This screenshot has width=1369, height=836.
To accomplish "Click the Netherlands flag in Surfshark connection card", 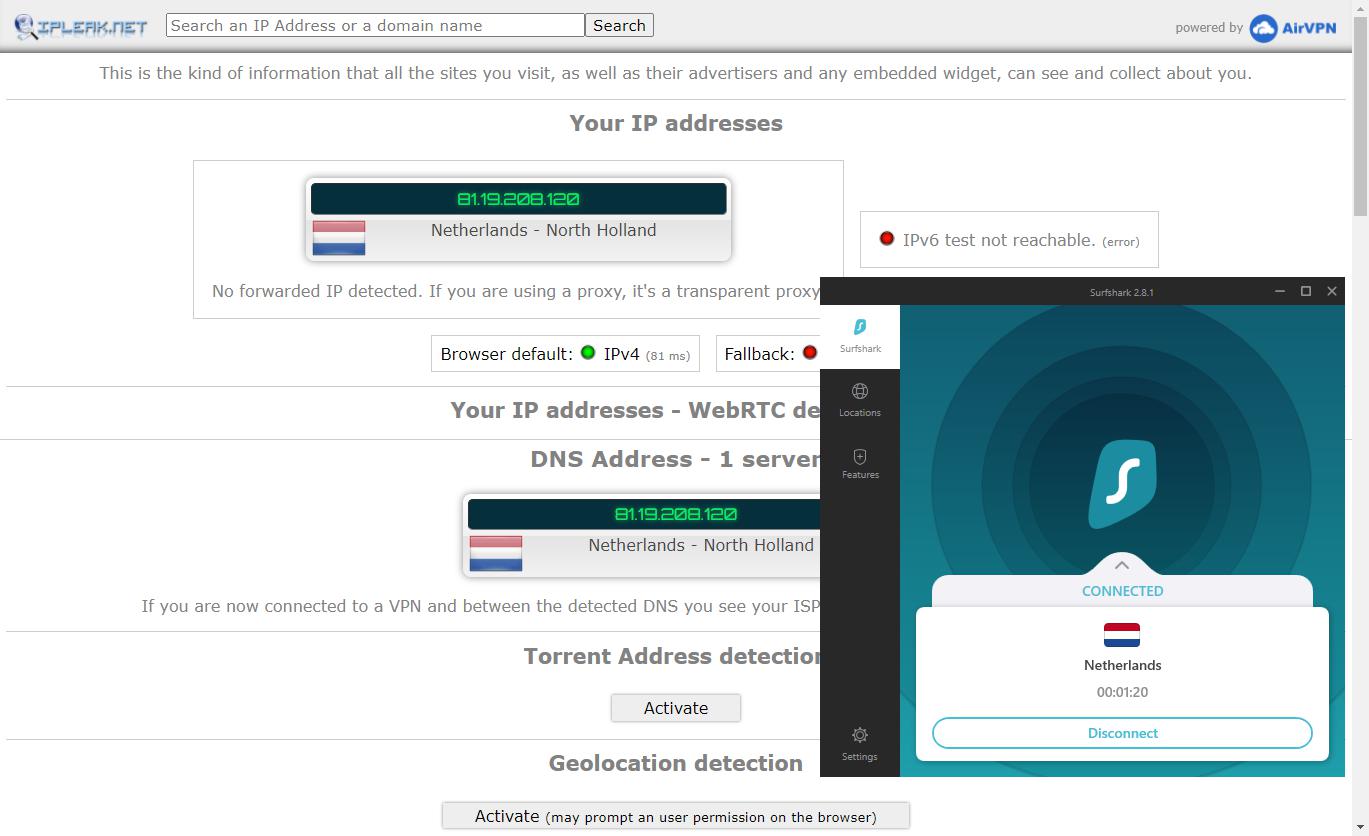I will (1122, 635).
